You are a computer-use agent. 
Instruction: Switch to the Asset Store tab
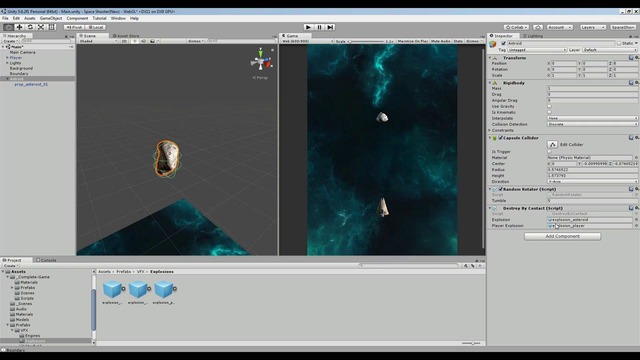126,36
